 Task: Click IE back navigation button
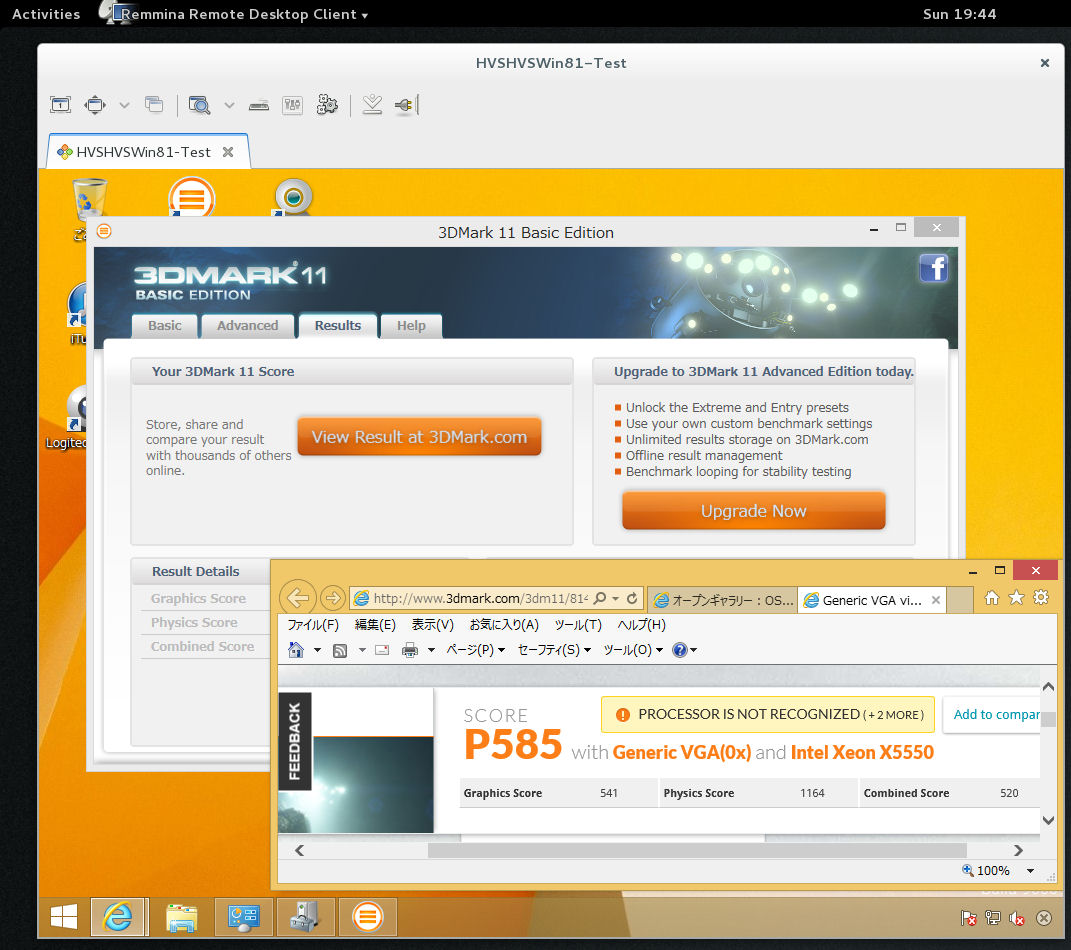pos(298,598)
